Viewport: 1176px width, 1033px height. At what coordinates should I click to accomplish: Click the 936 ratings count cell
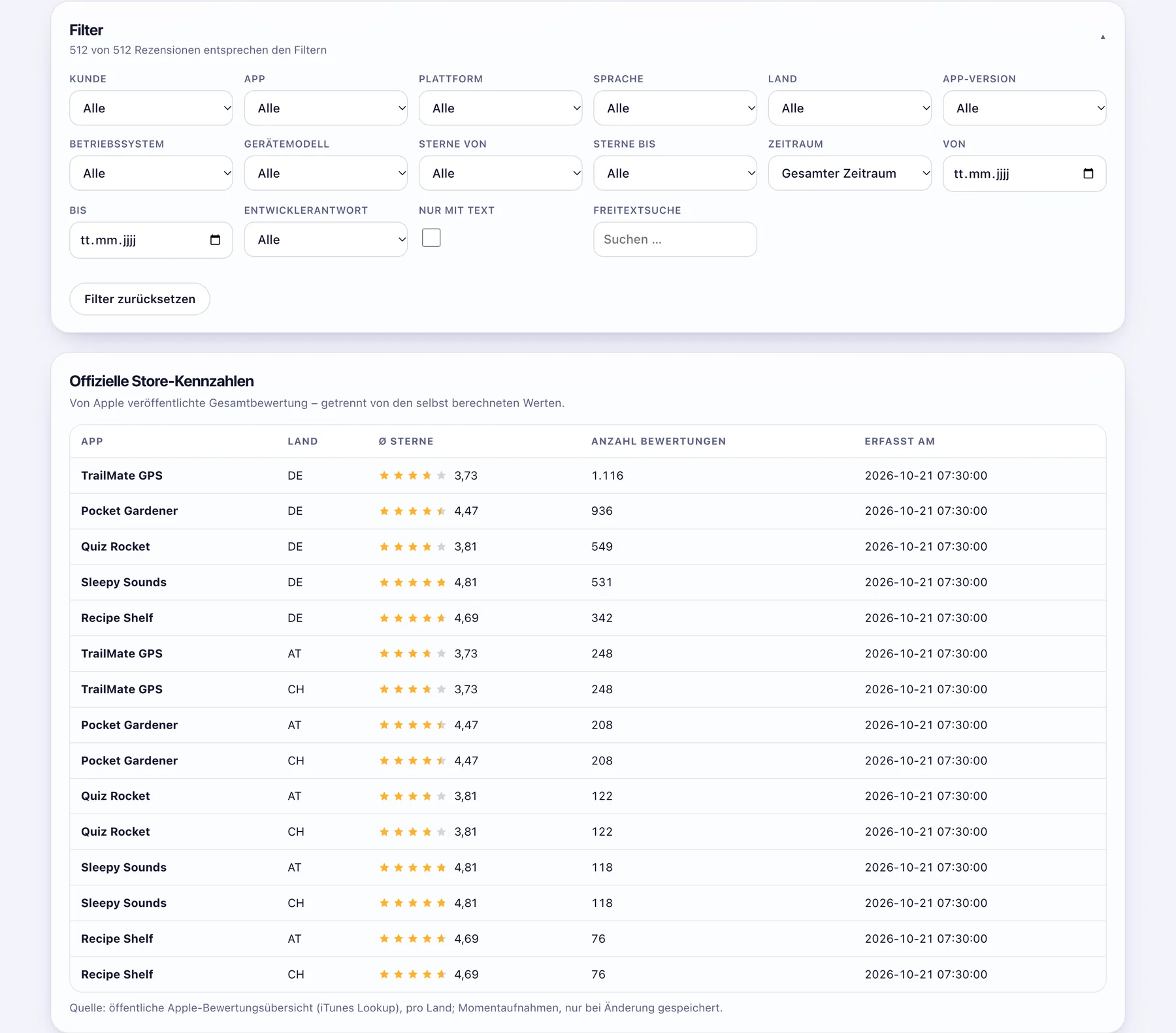[602, 511]
